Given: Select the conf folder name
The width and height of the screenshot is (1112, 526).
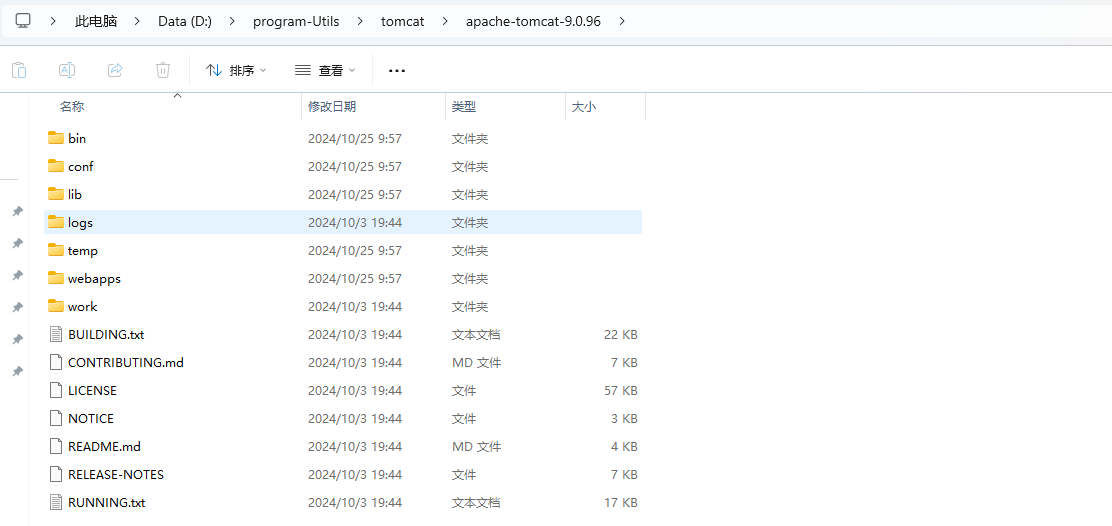Looking at the screenshot, I should 80,167.
